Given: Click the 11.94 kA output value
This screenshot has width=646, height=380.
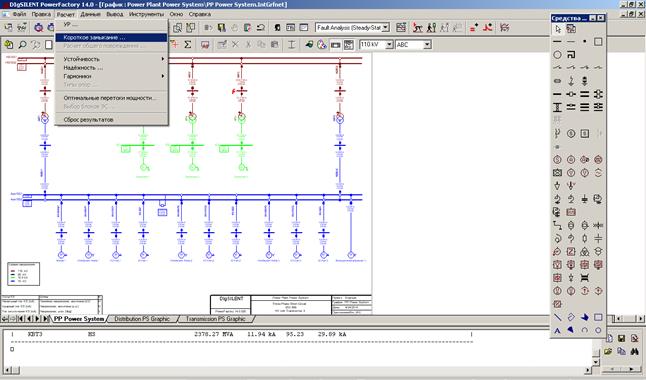Looking at the screenshot, I should [x=261, y=334].
